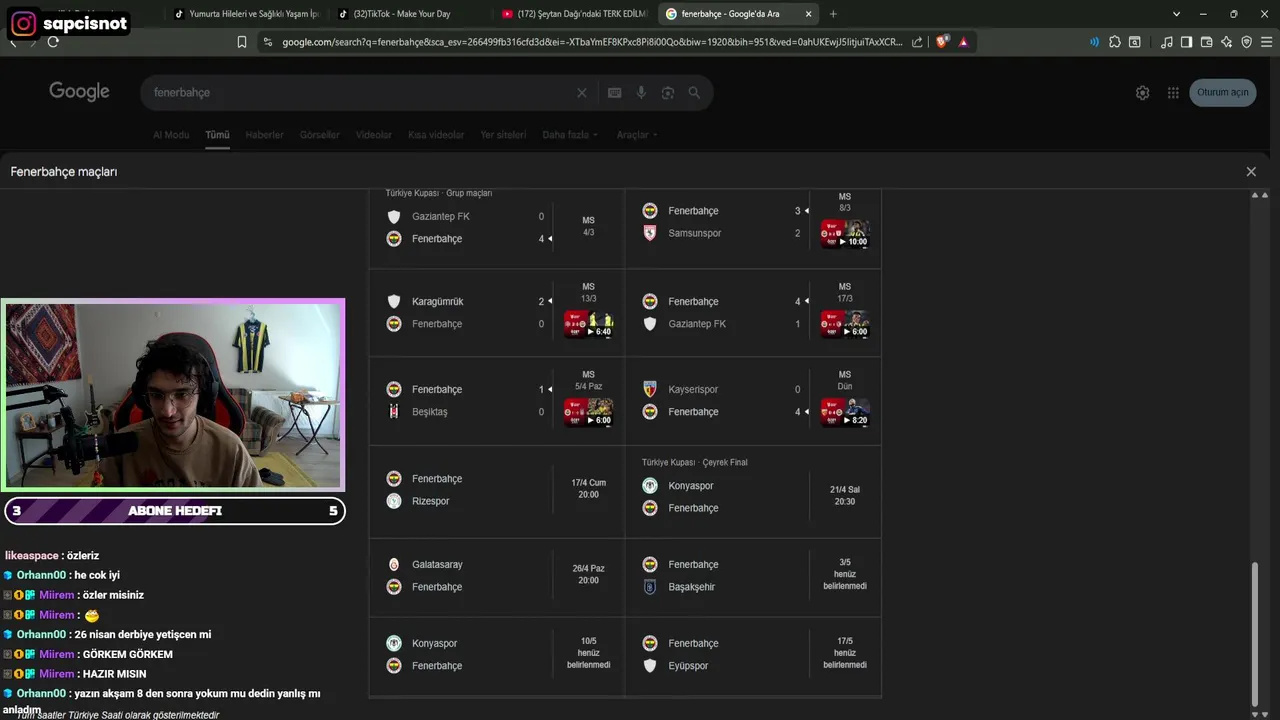This screenshot has height=720, width=1280.
Task: Play Fenerbahçe–Beşiktaş 6:00 highlight video
Action: (588, 412)
